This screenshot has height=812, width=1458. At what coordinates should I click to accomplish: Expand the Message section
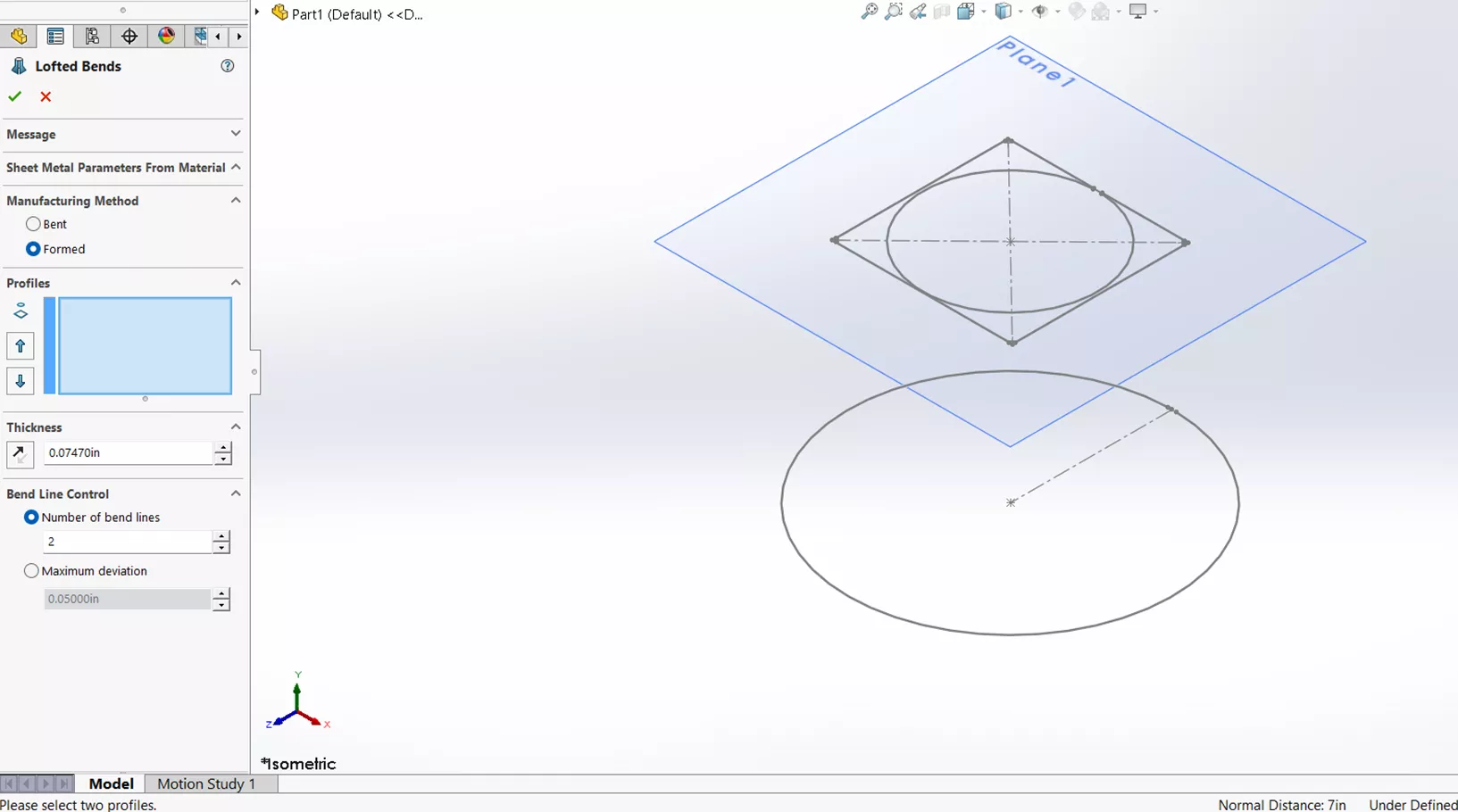pyautogui.click(x=236, y=134)
